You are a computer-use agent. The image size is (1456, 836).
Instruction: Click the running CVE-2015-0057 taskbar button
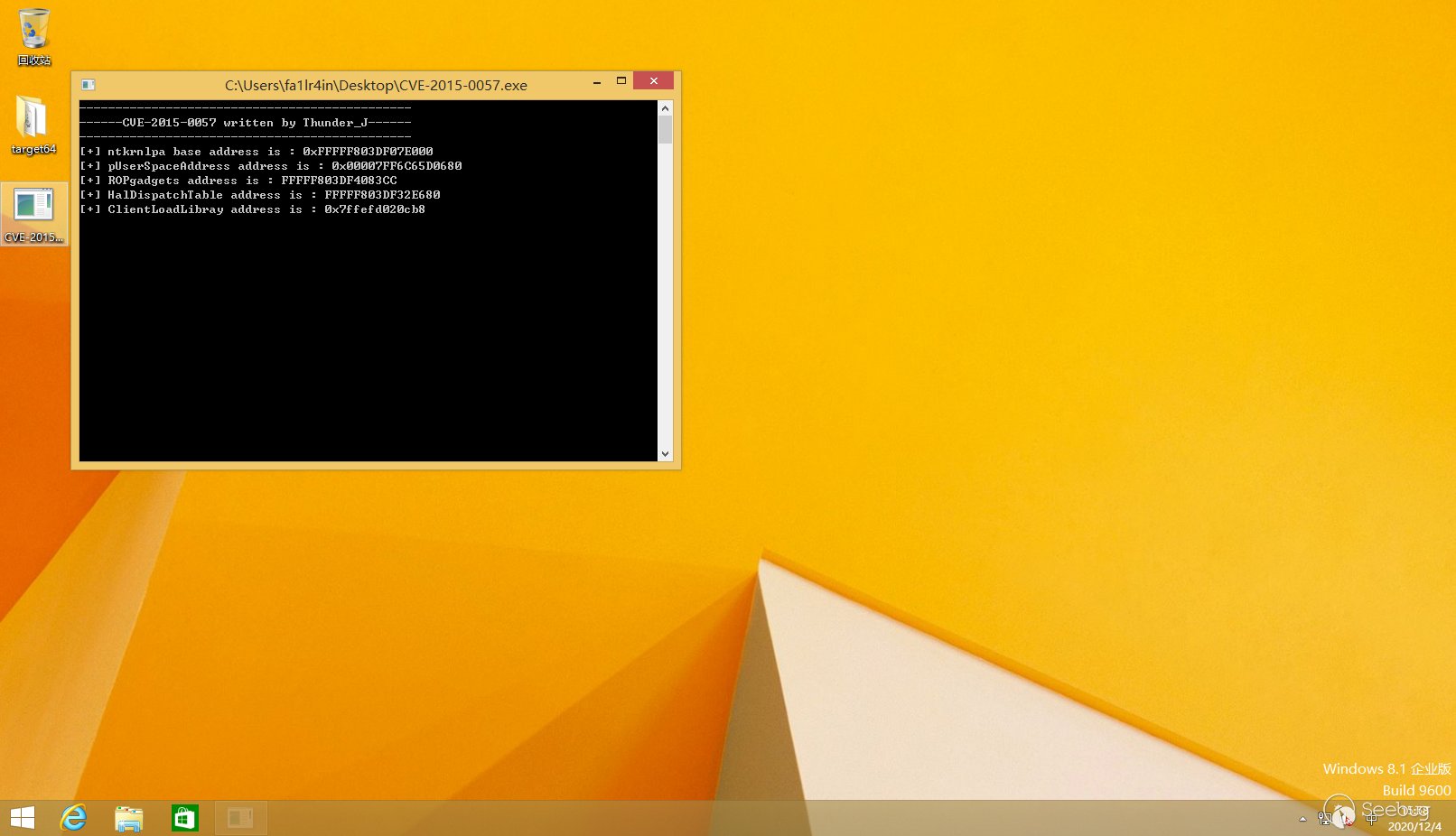coord(240,818)
